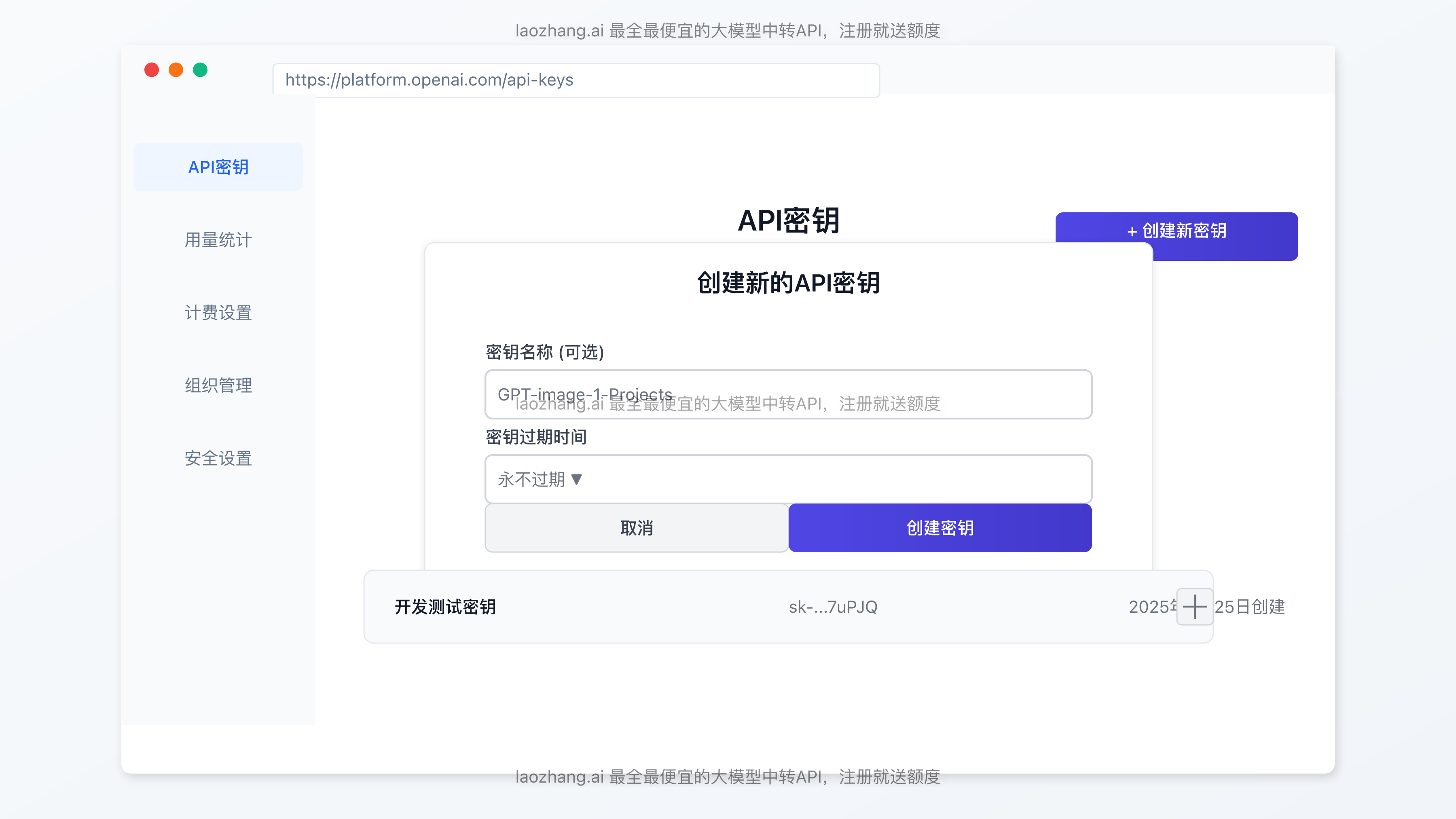Click the 密钥过期时间 field label
Viewport: 1456px width, 819px height.
pyautogui.click(x=536, y=437)
